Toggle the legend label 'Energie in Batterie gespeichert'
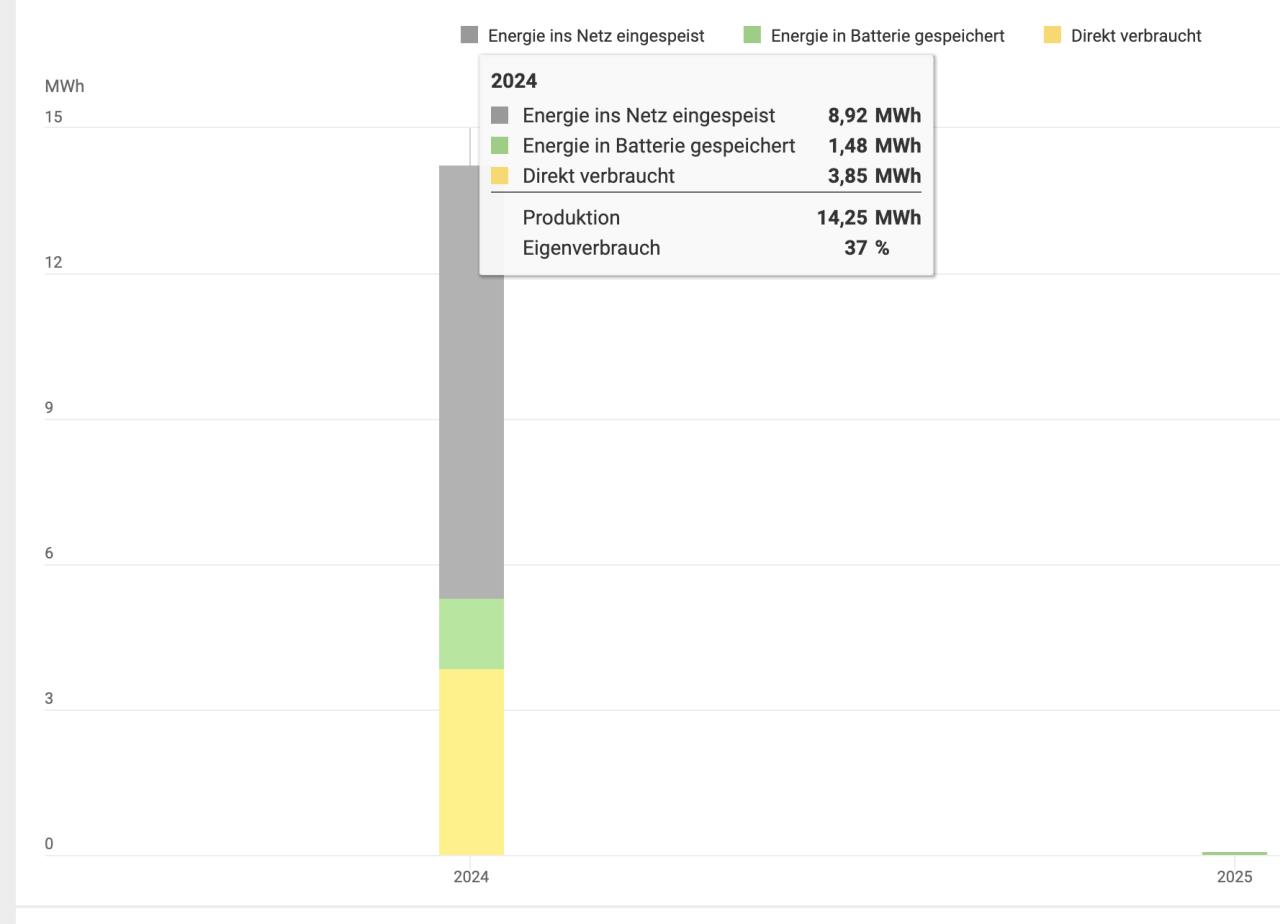 [x=887, y=36]
